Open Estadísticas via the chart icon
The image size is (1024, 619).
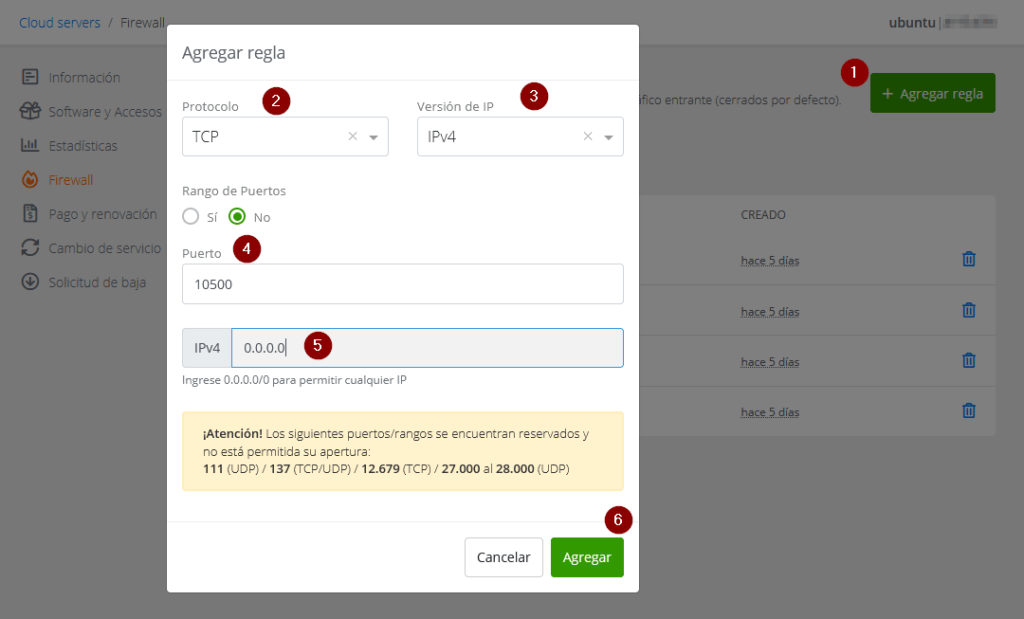pyautogui.click(x=31, y=145)
